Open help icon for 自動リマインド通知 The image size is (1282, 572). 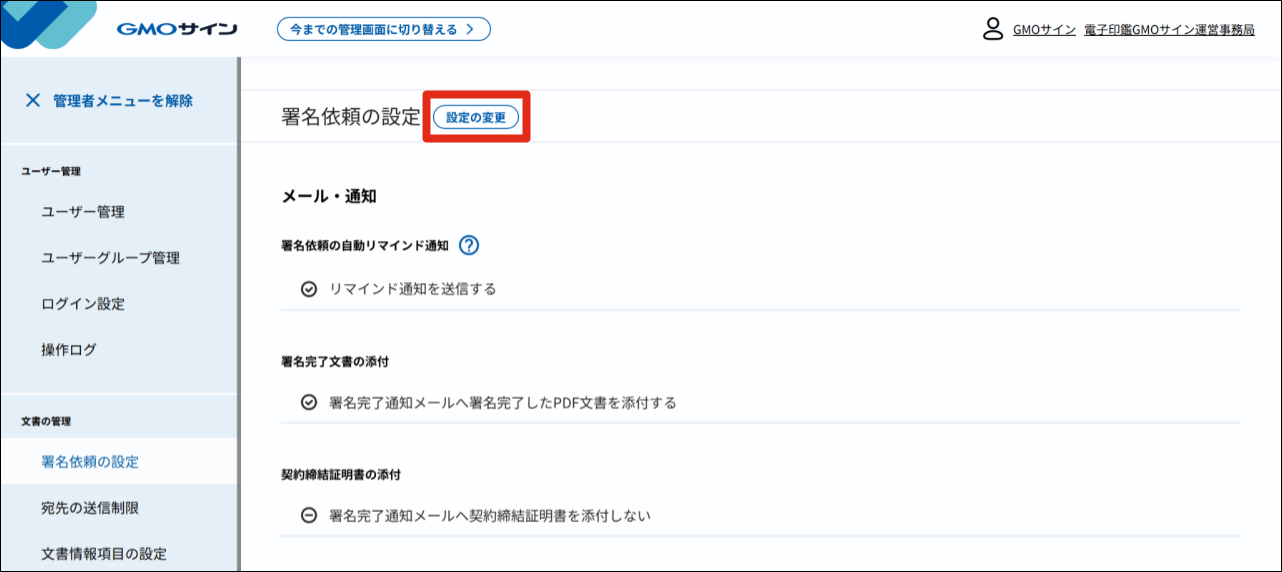click(x=469, y=245)
